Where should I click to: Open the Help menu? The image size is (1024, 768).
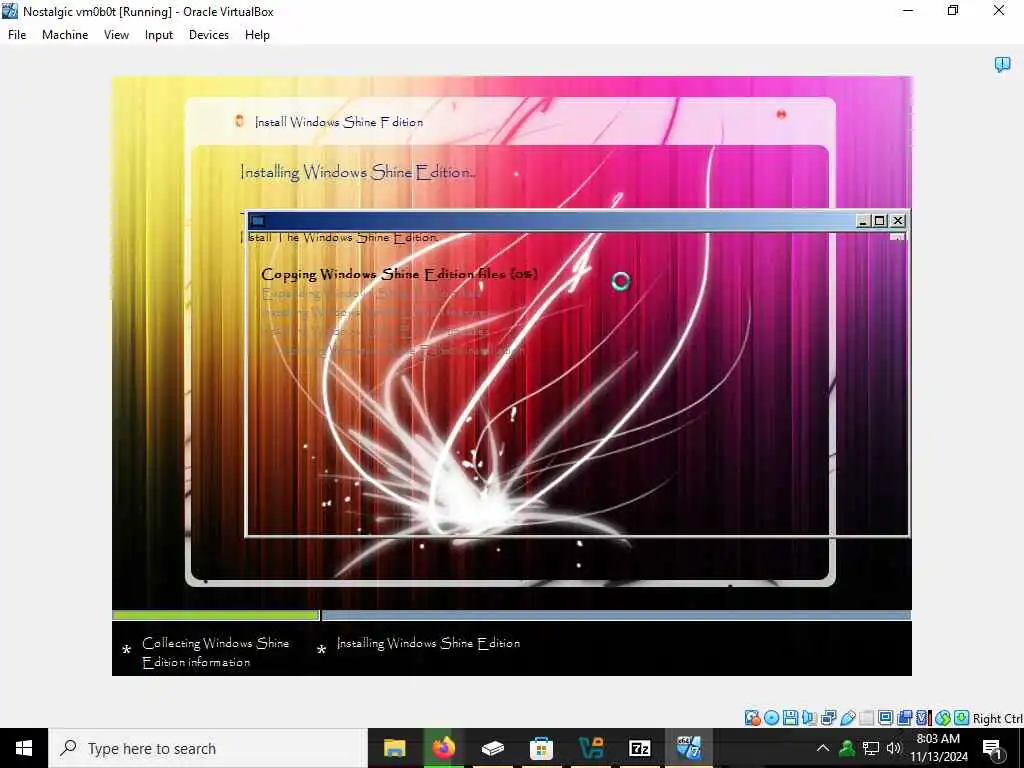(x=257, y=35)
